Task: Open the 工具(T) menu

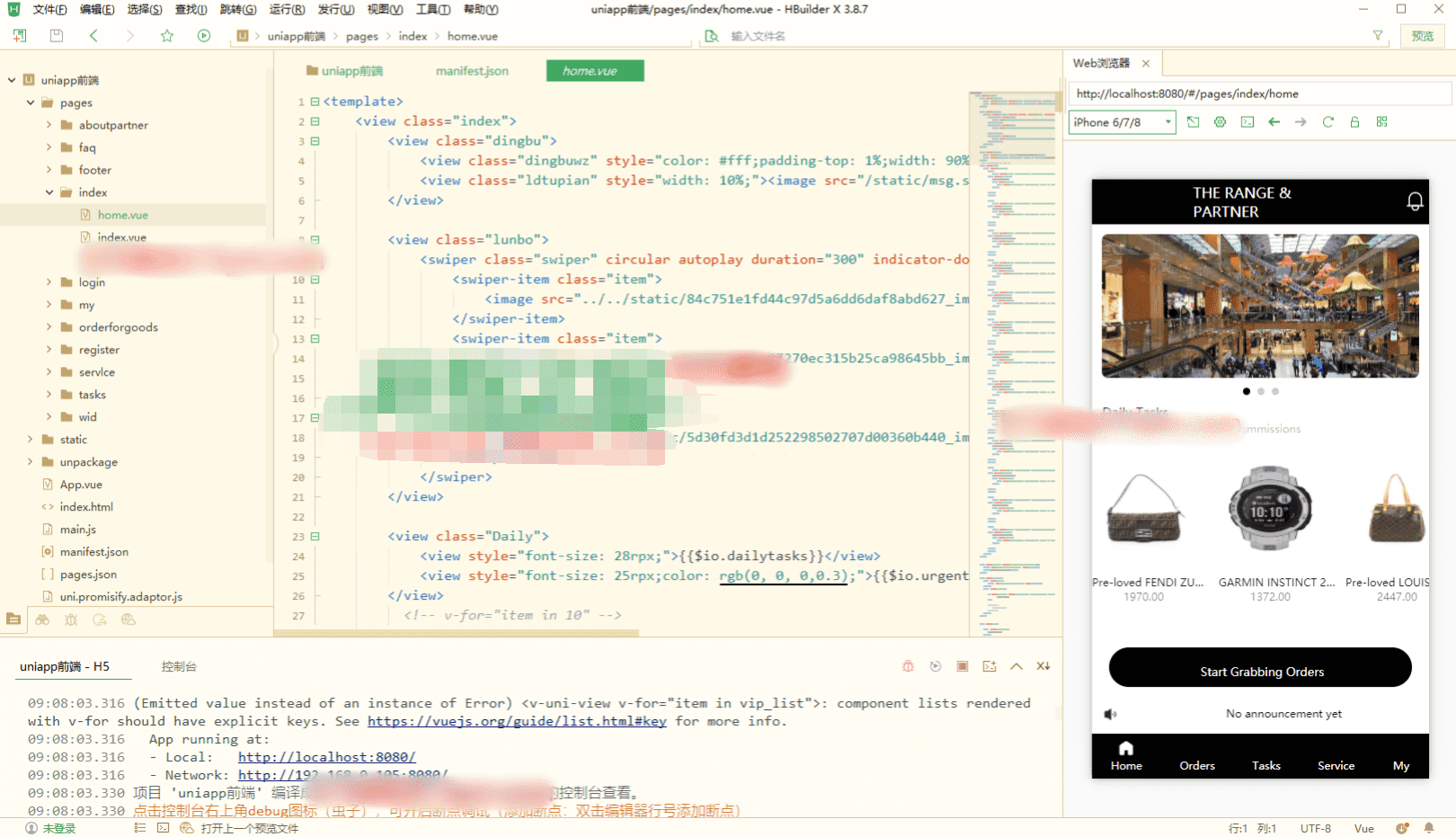Action: (x=433, y=9)
